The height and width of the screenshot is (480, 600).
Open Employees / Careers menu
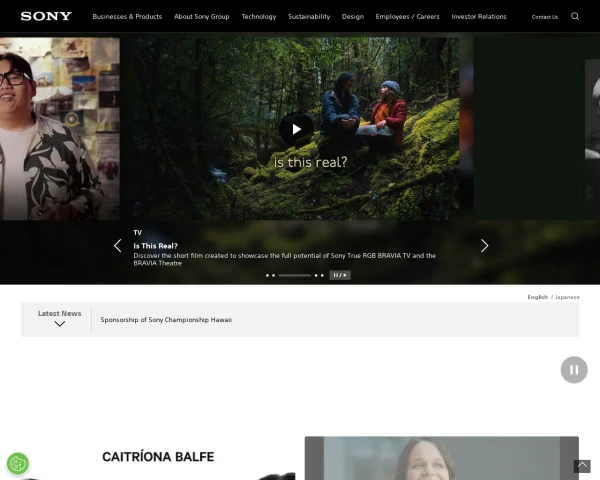click(x=408, y=16)
